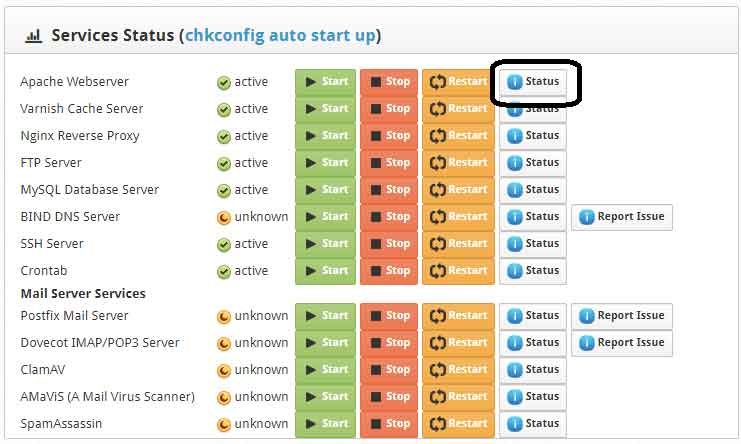
Task: Click the green active checkmark for Apache Webserver
Action: (x=224, y=83)
